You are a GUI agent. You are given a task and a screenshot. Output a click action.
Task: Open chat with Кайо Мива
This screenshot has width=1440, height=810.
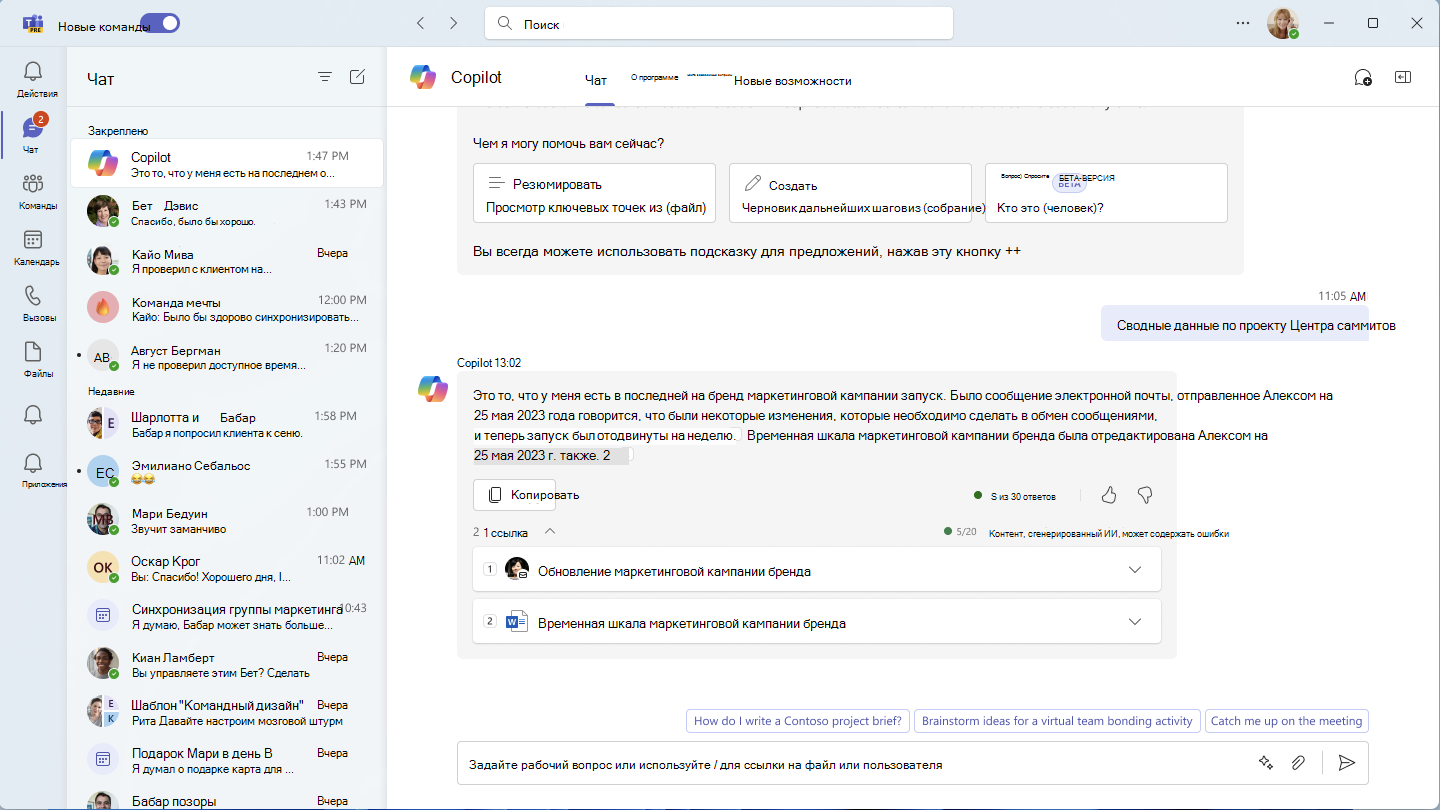point(227,260)
